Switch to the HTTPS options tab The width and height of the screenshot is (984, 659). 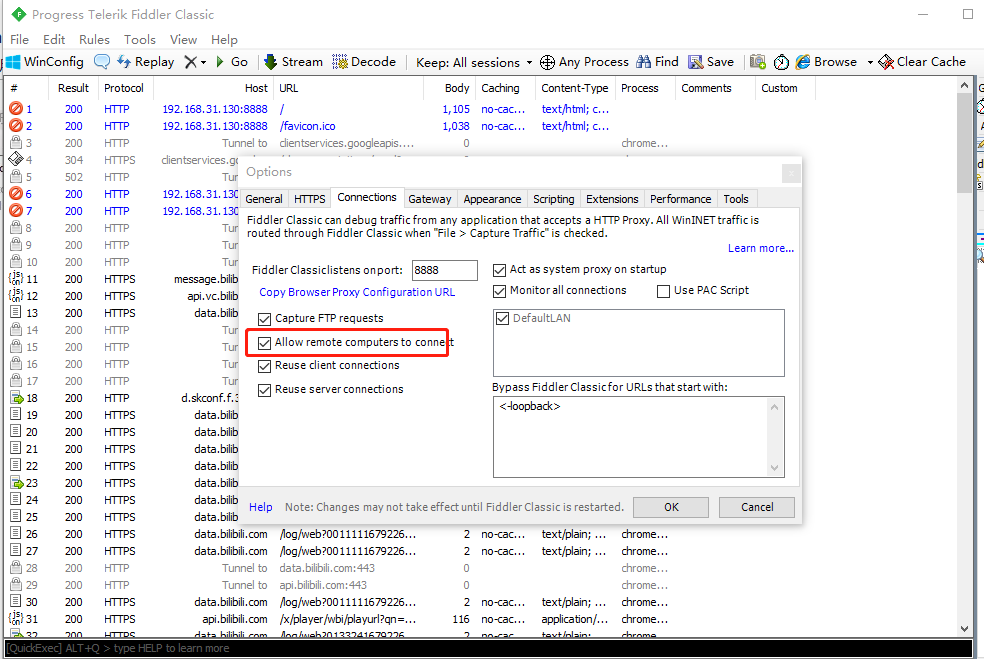[309, 199]
